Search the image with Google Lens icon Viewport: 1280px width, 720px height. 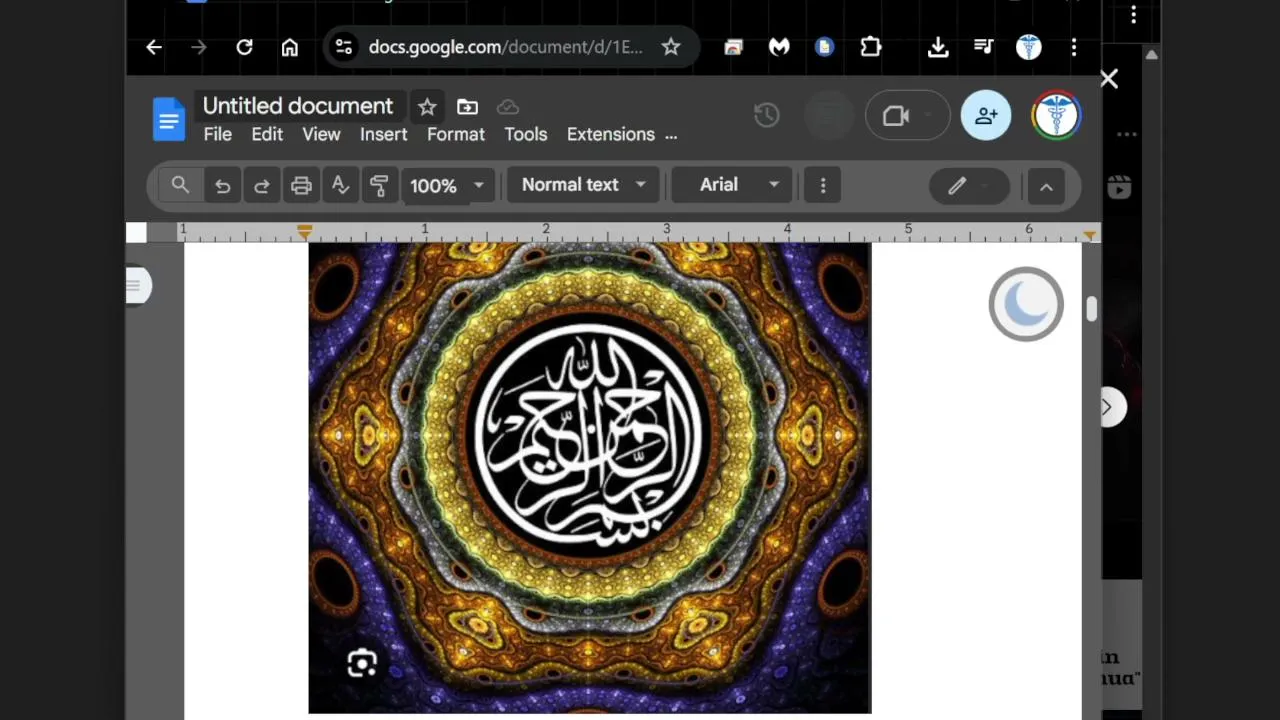362,664
